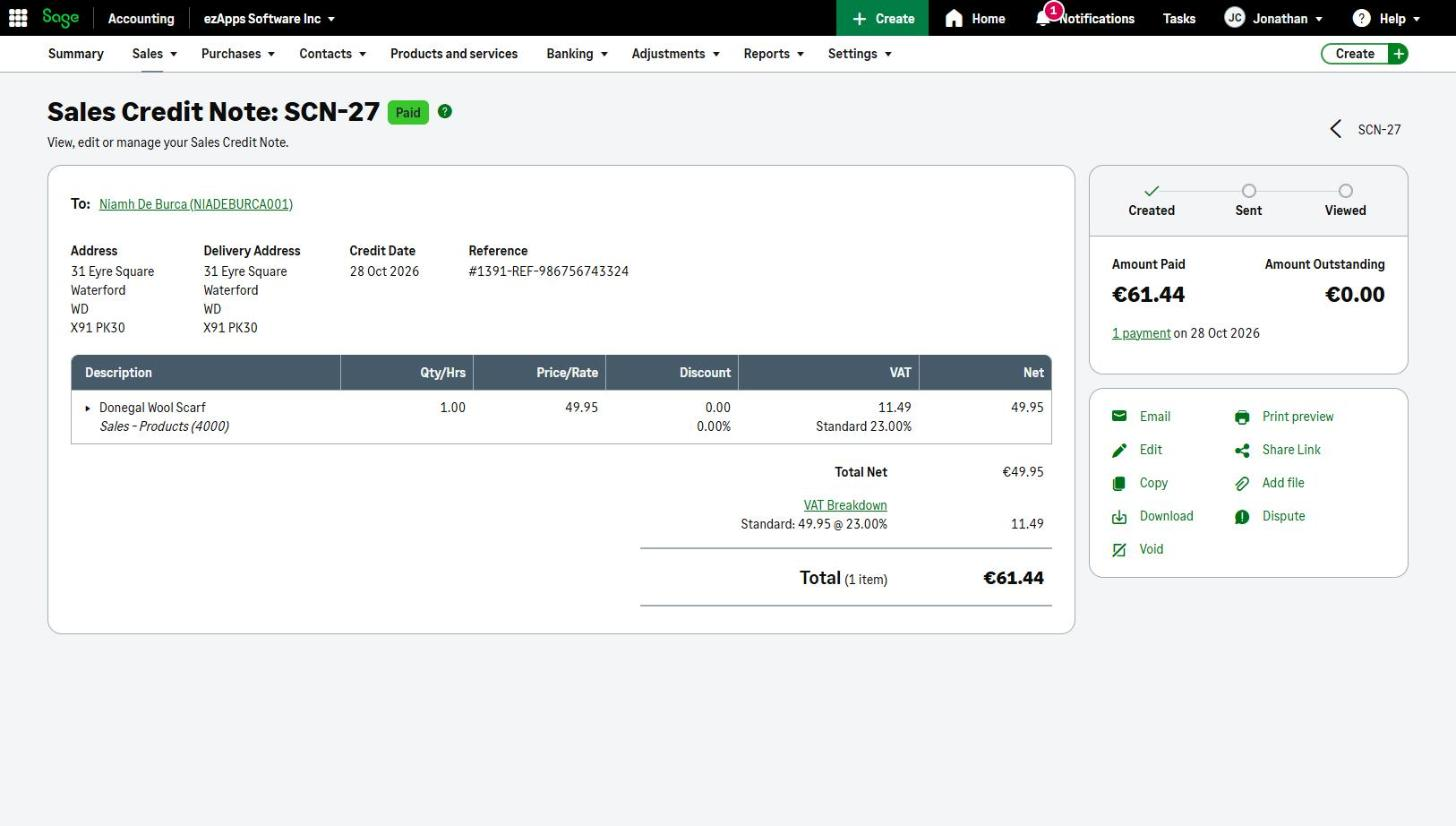This screenshot has height=826, width=1456.
Task: Click the reference #1391-REF-986756743324
Action: click(548, 271)
